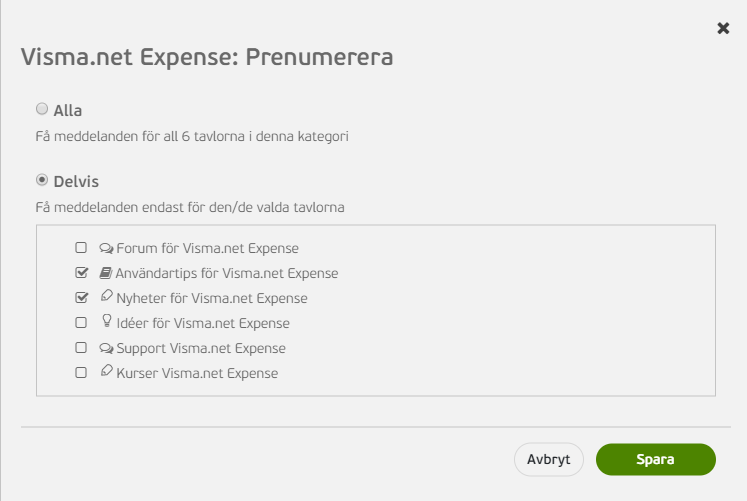Close the Prenumerera dialog with the X

(723, 28)
